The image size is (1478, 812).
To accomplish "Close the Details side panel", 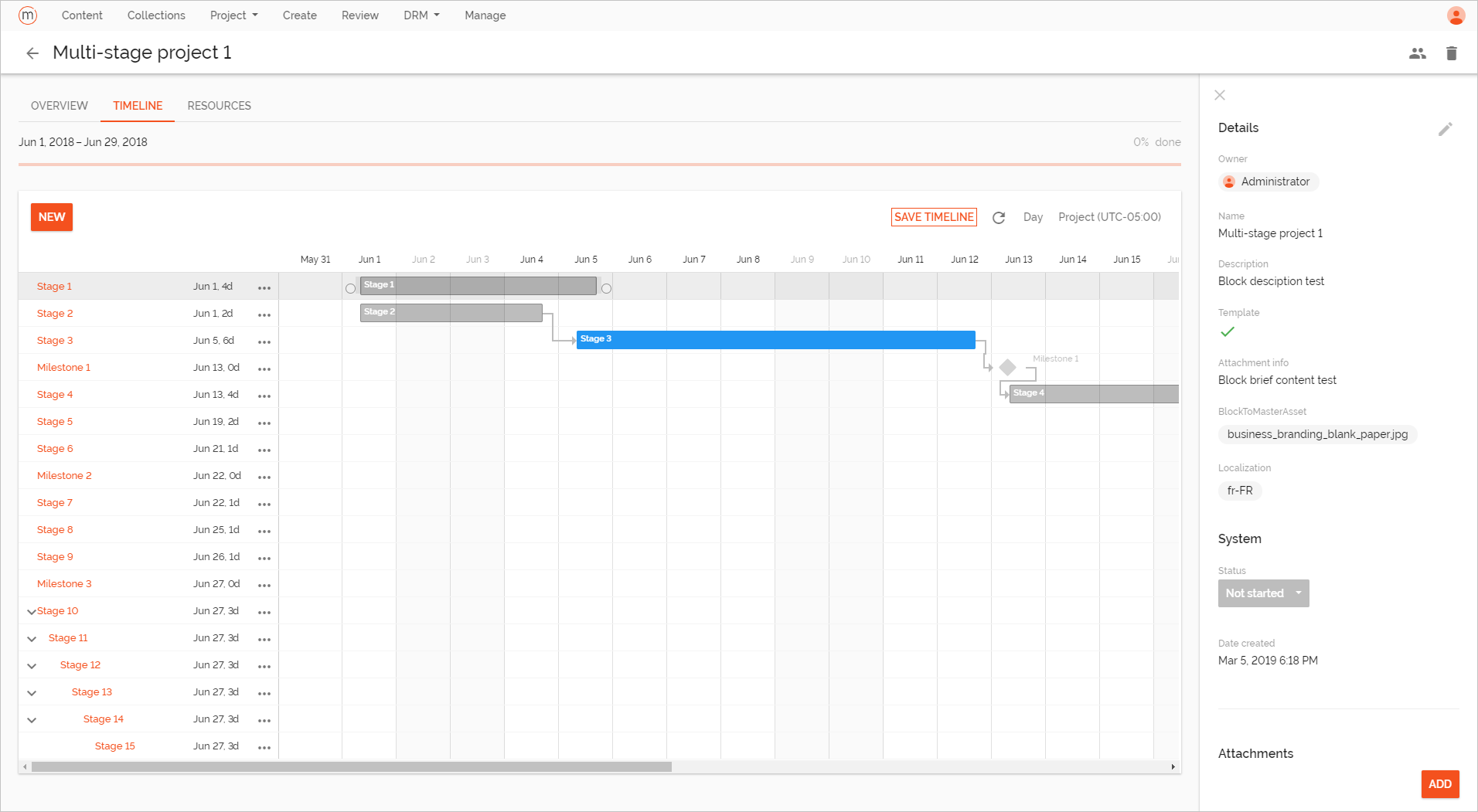I will (x=1219, y=95).
